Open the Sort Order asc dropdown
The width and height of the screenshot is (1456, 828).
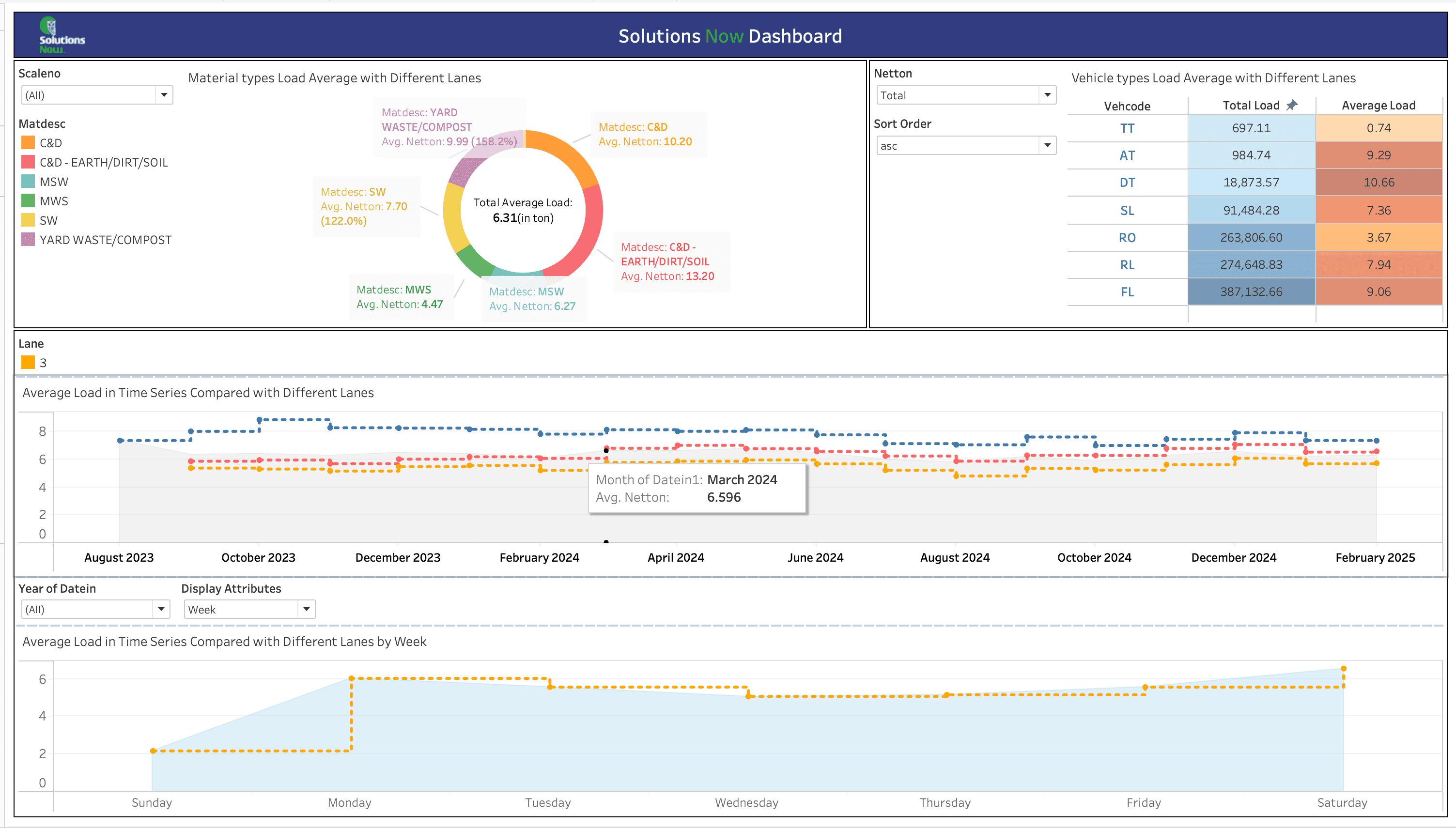coord(1047,146)
